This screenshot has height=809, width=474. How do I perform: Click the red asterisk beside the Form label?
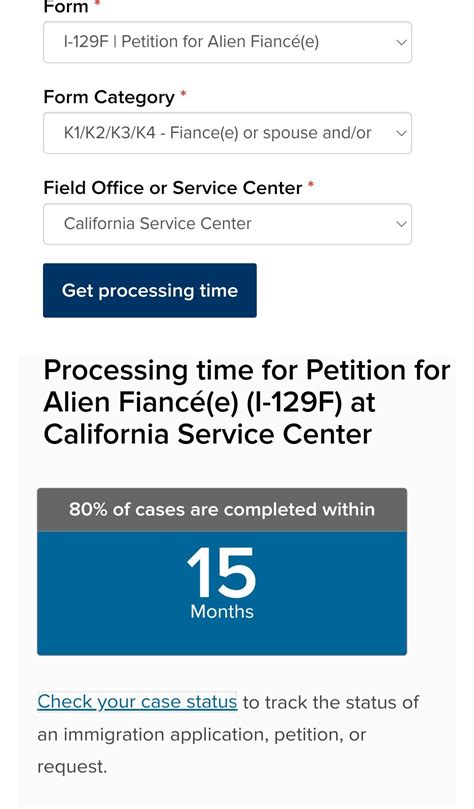point(97,4)
